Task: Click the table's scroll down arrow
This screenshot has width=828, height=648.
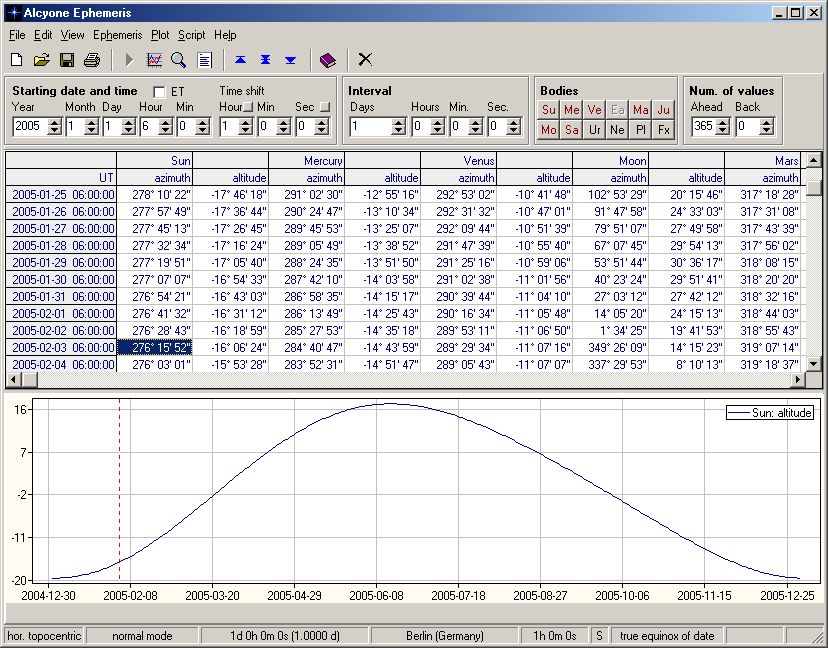Action: (814, 364)
